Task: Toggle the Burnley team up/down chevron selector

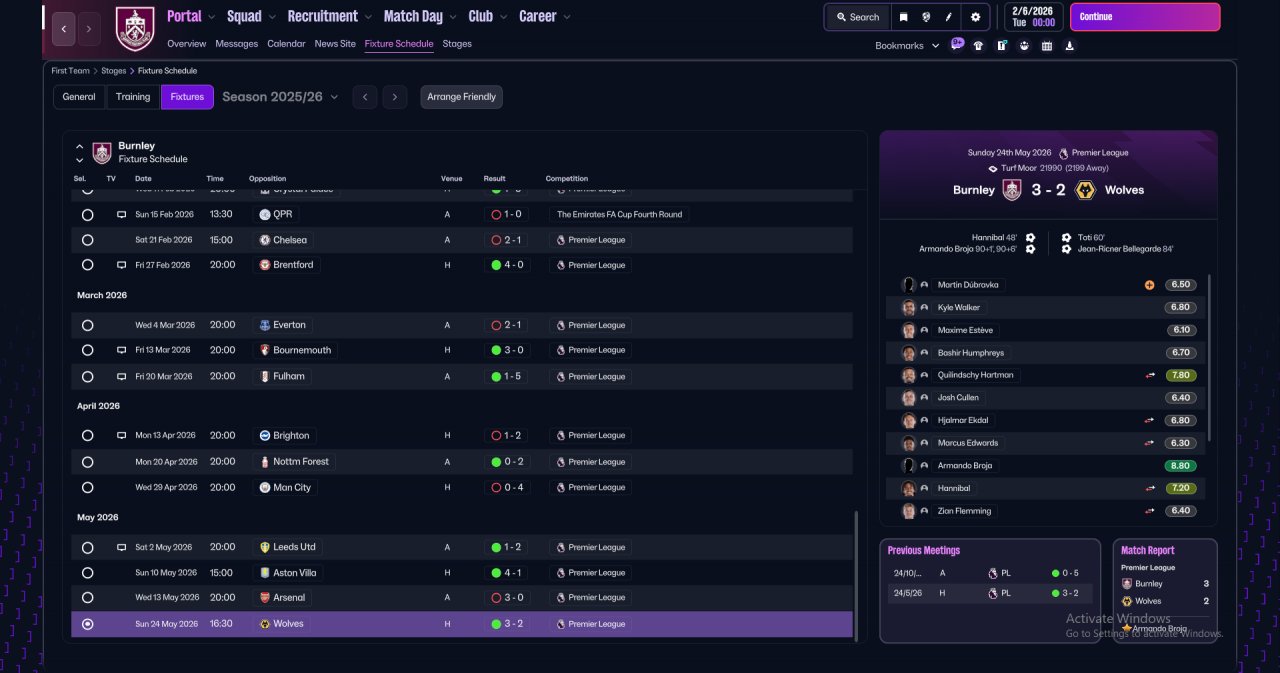Action: 79,153
